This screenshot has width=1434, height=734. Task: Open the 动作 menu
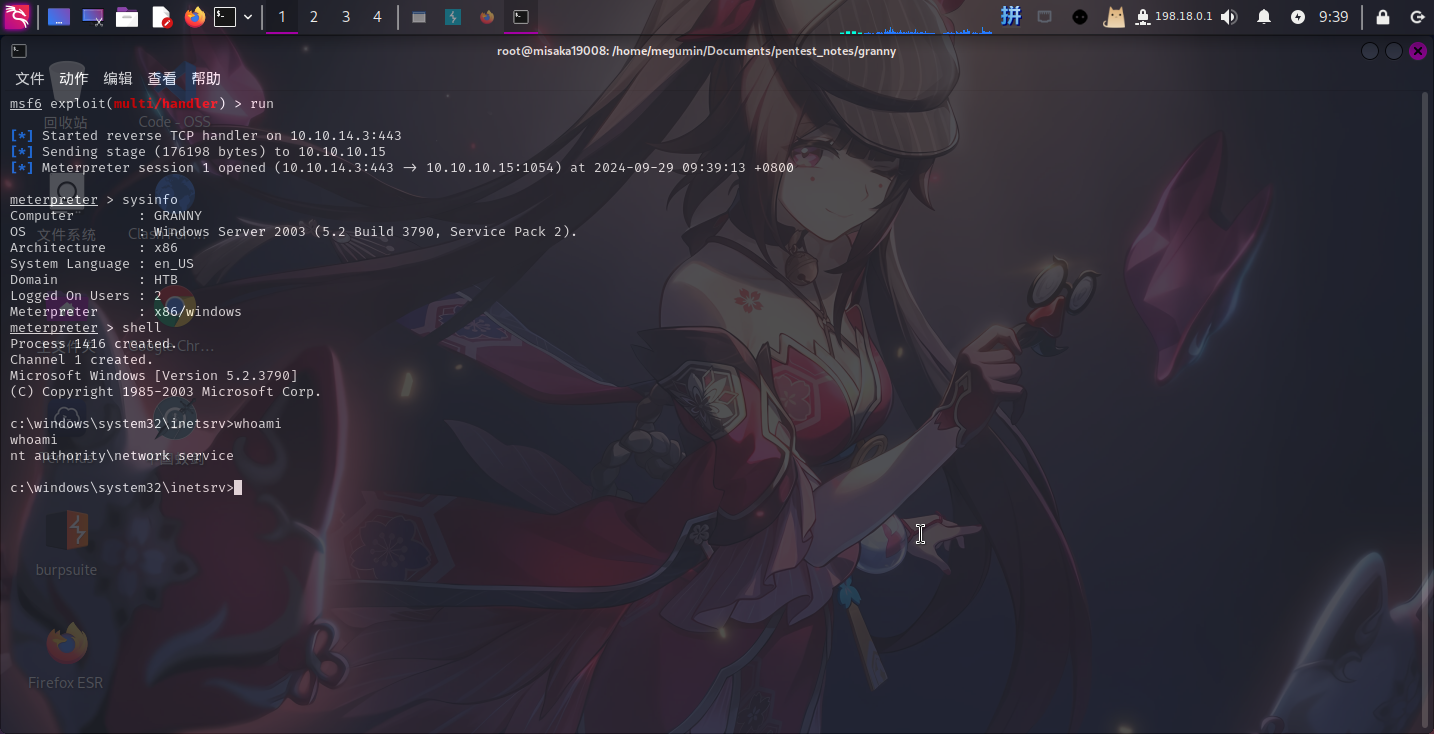click(x=74, y=79)
